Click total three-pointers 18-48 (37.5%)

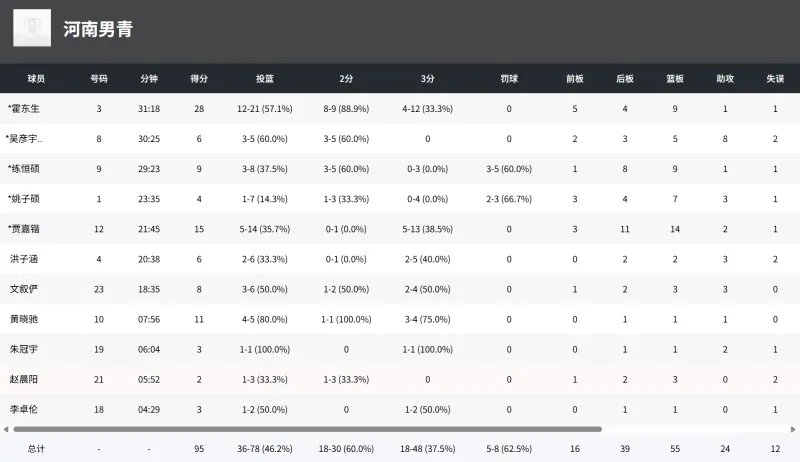[x=428, y=449]
